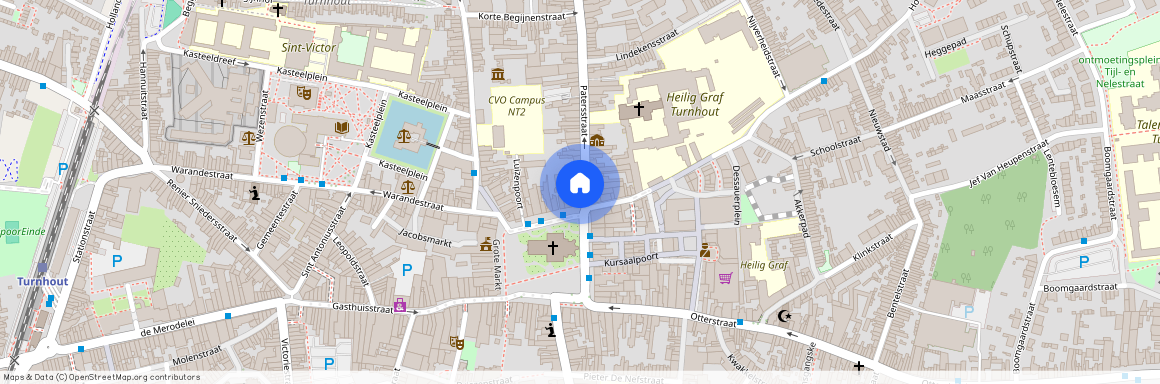Click the brown monument icon beside Grote Markt
This screenshot has width=1160, height=384.
(486, 244)
